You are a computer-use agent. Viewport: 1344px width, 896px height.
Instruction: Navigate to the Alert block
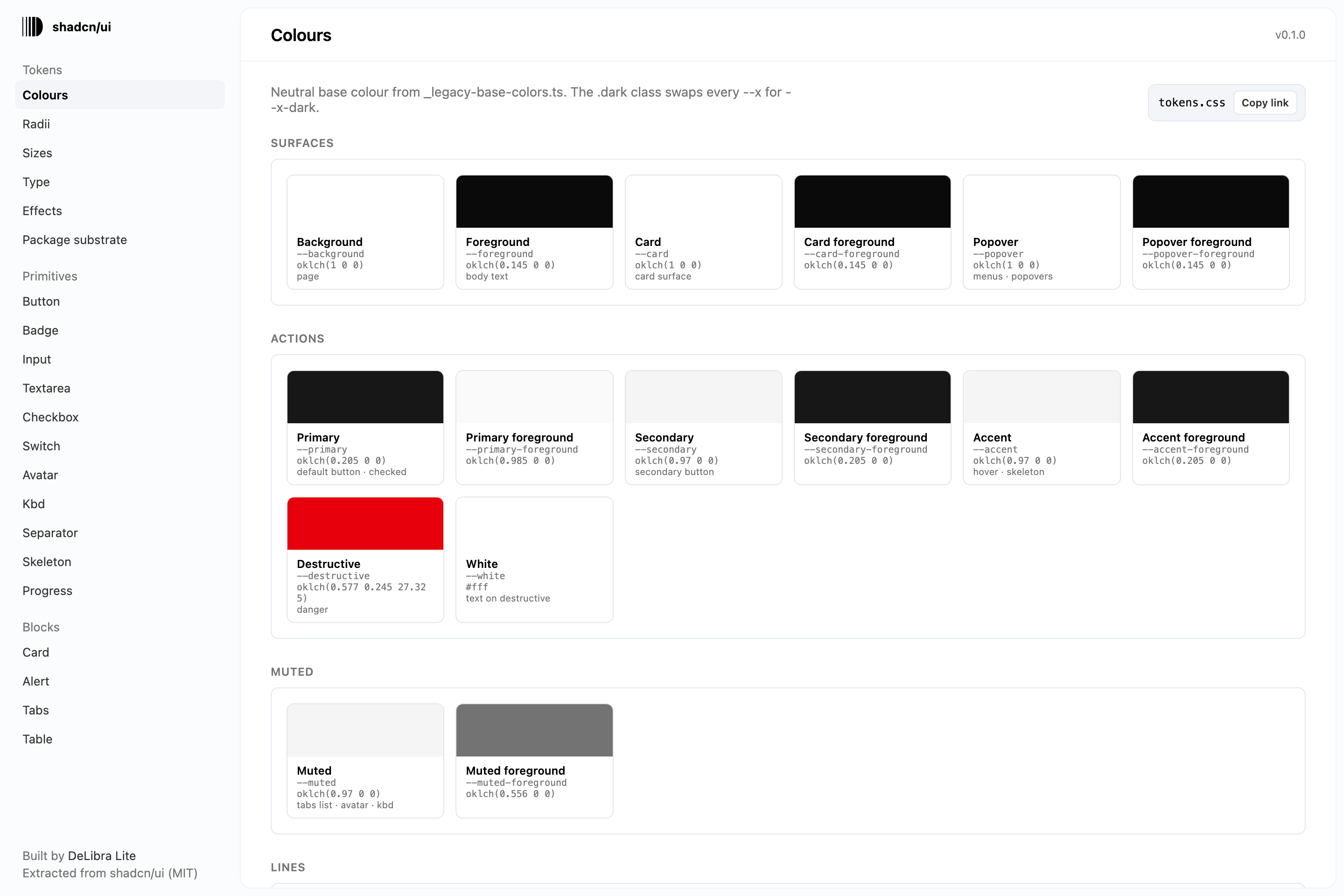pyautogui.click(x=119, y=681)
